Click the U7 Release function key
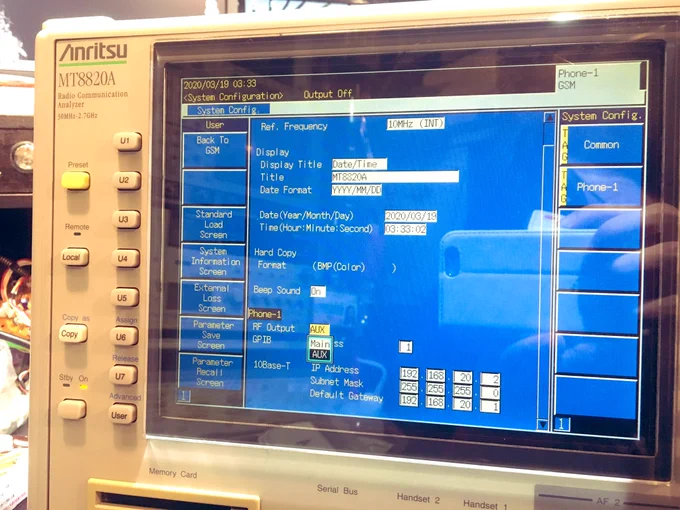This screenshot has width=680, height=510. pyautogui.click(x=123, y=376)
